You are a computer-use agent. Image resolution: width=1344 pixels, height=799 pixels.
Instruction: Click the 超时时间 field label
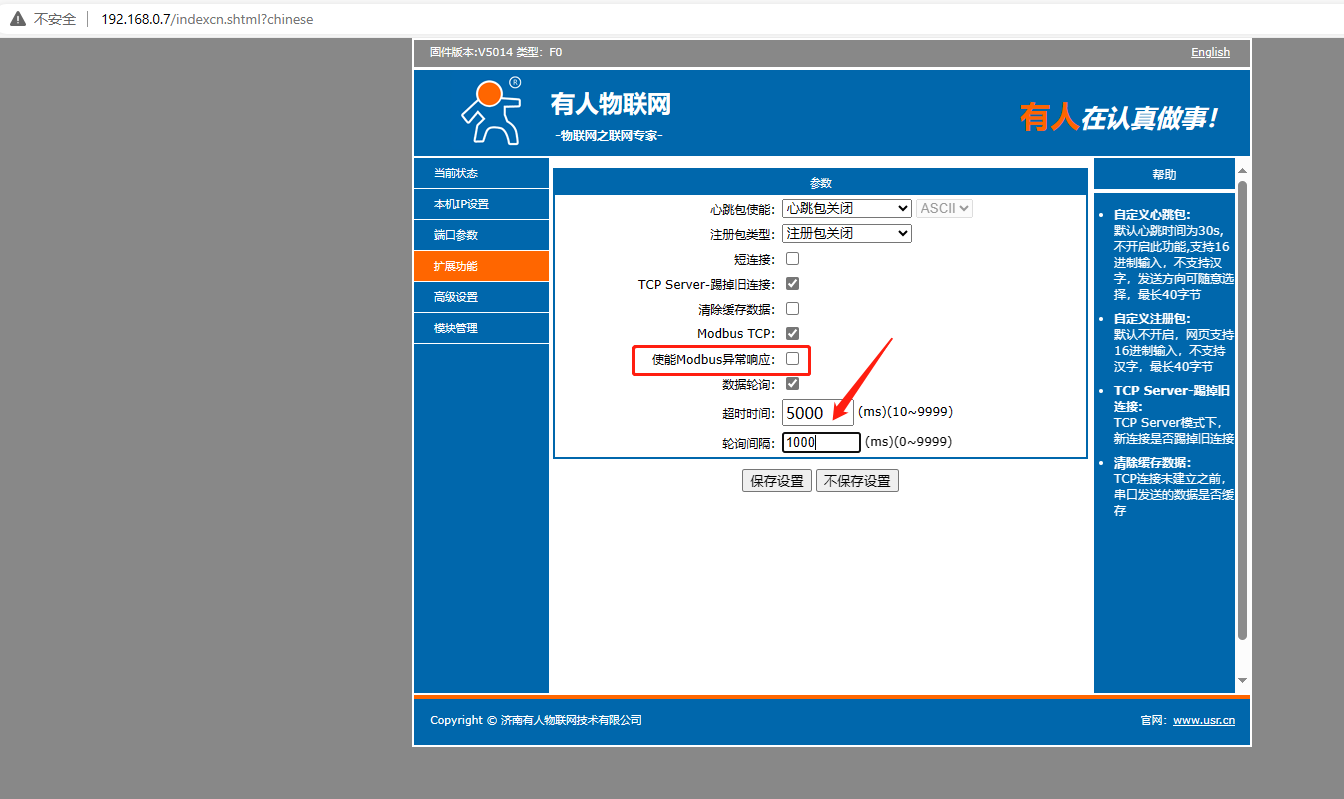(x=748, y=414)
